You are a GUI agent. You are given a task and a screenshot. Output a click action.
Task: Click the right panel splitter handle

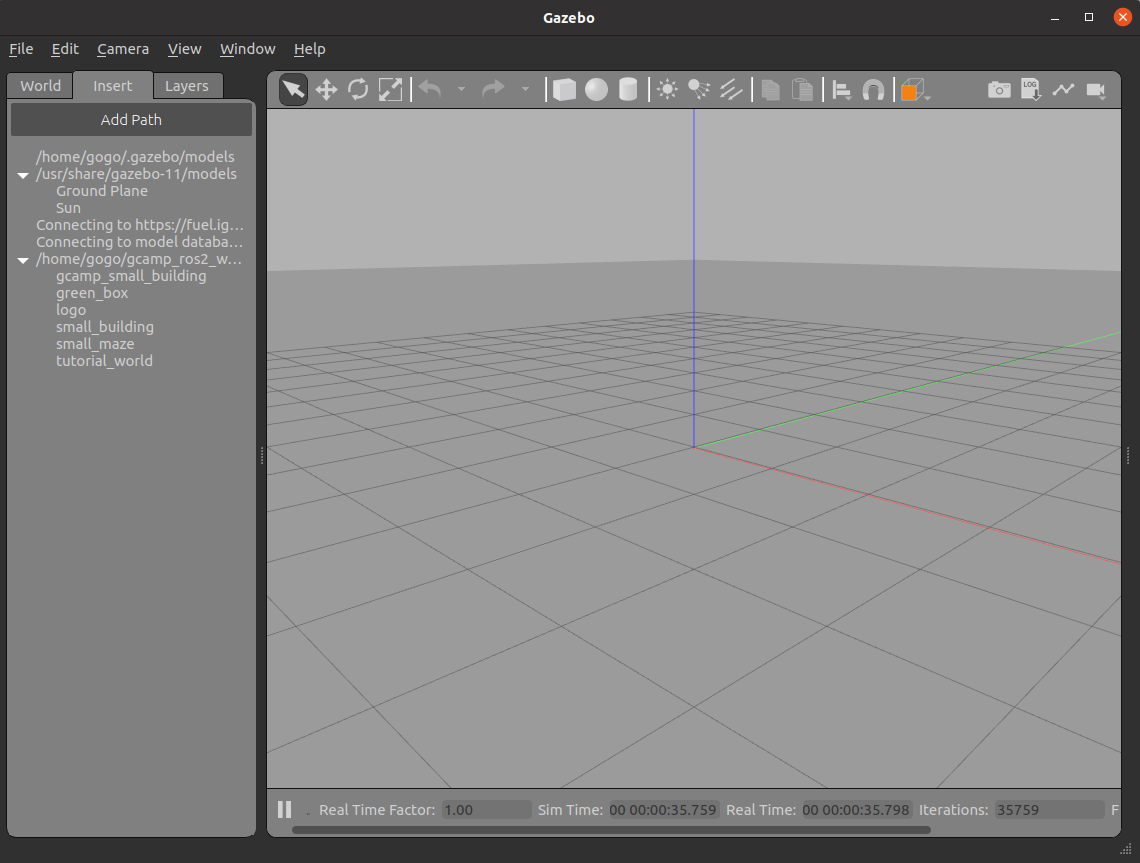click(x=1128, y=456)
